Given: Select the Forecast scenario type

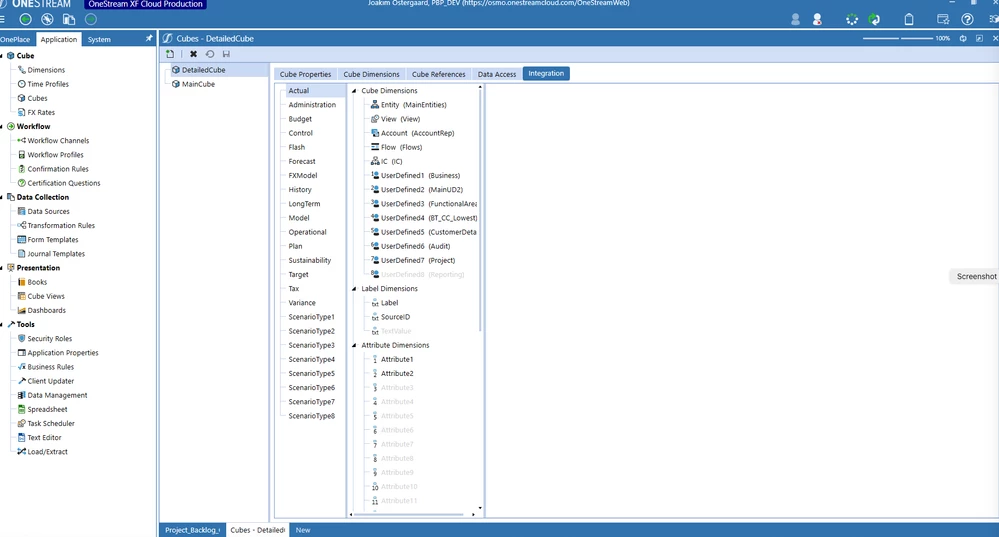Looking at the screenshot, I should pyautogui.click(x=302, y=161).
